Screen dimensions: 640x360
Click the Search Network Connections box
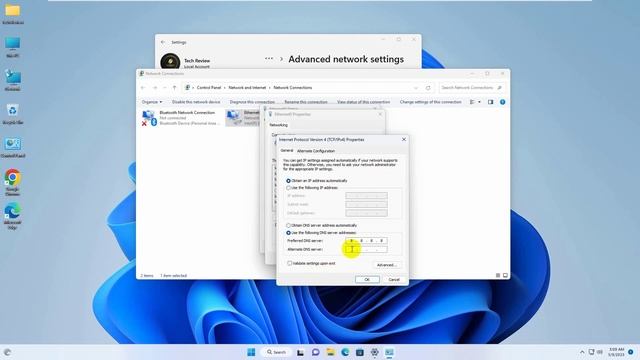click(471, 88)
